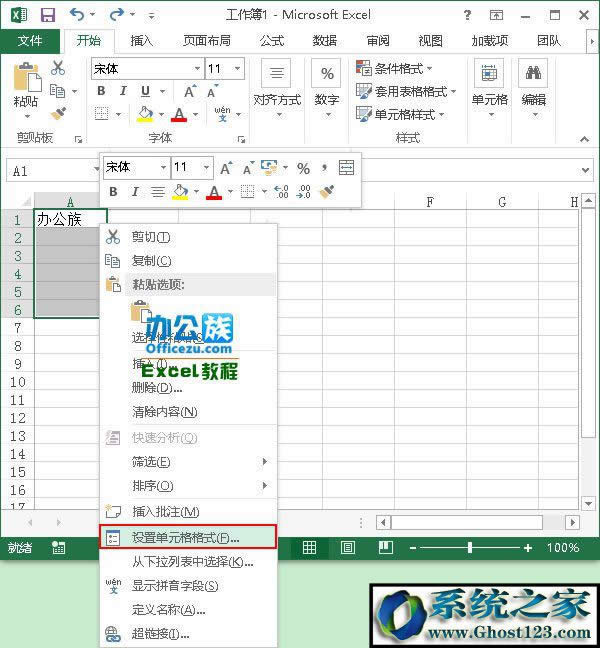Click the column G header
Image resolution: width=600 pixels, height=648 pixels.
(x=501, y=202)
